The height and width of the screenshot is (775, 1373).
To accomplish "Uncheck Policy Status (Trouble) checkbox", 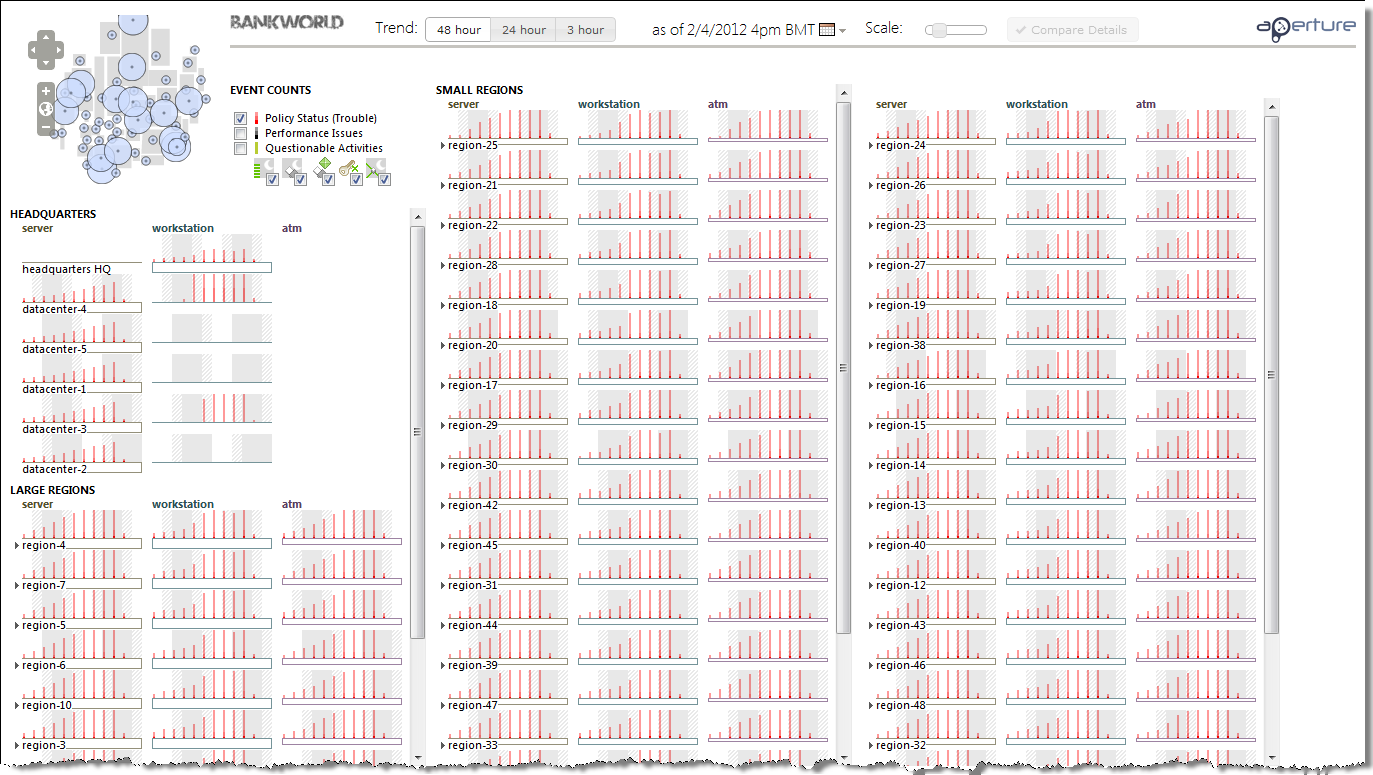I will [x=240, y=119].
